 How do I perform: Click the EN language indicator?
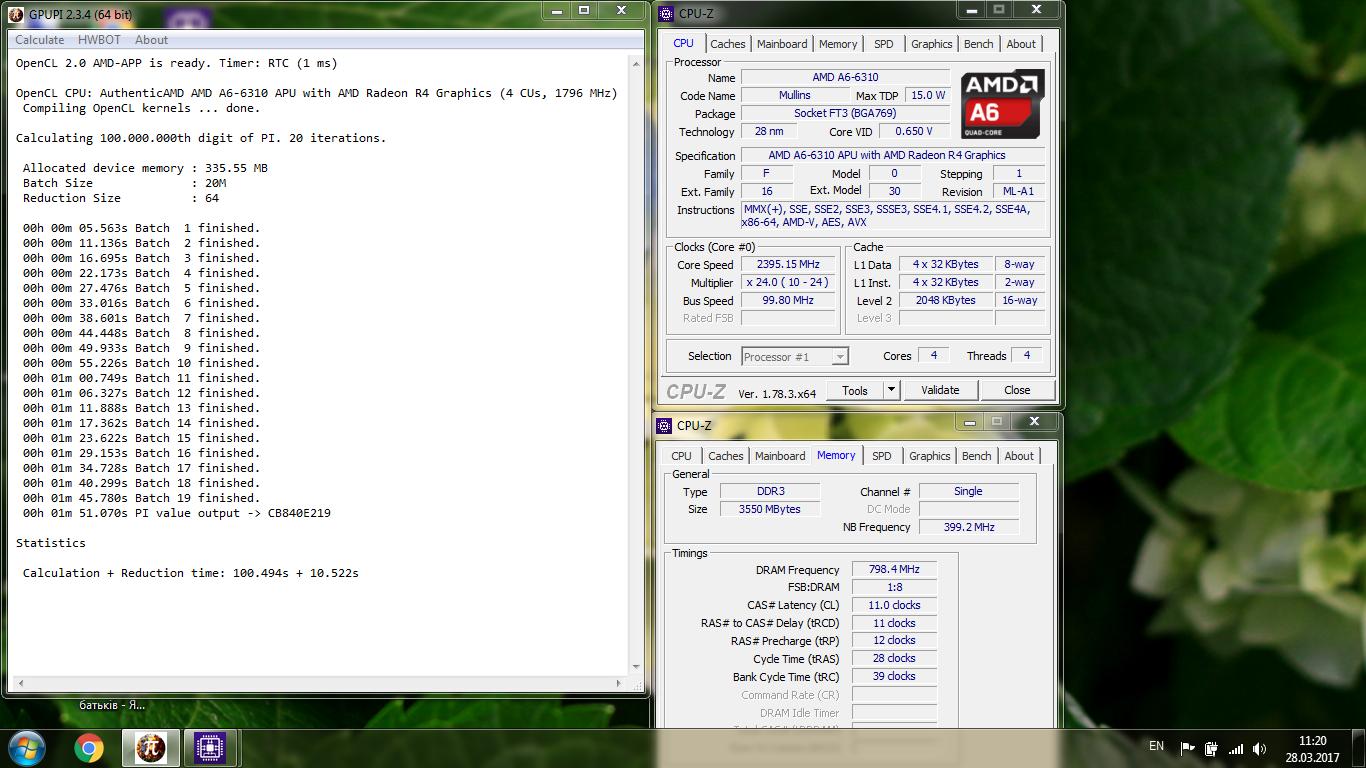pyautogui.click(x=1157, y=746)
